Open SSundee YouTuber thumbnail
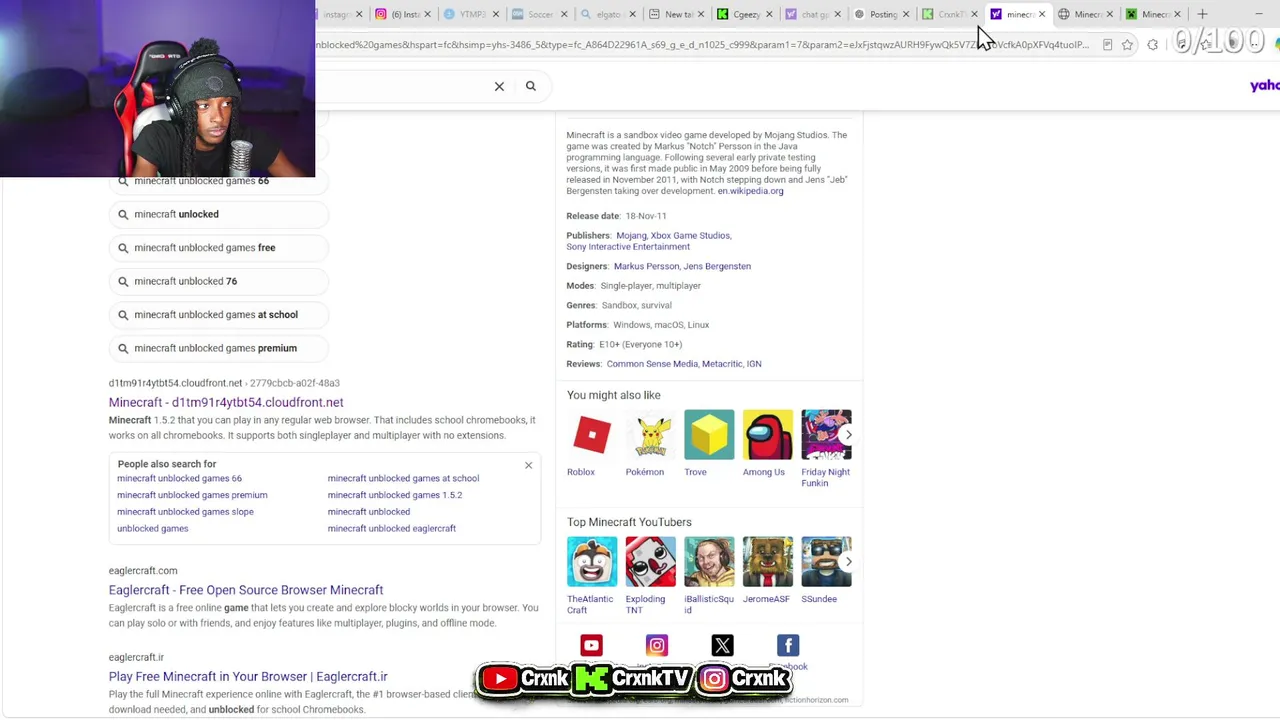The image size is (1280, 720). click(x=826, y=562)
